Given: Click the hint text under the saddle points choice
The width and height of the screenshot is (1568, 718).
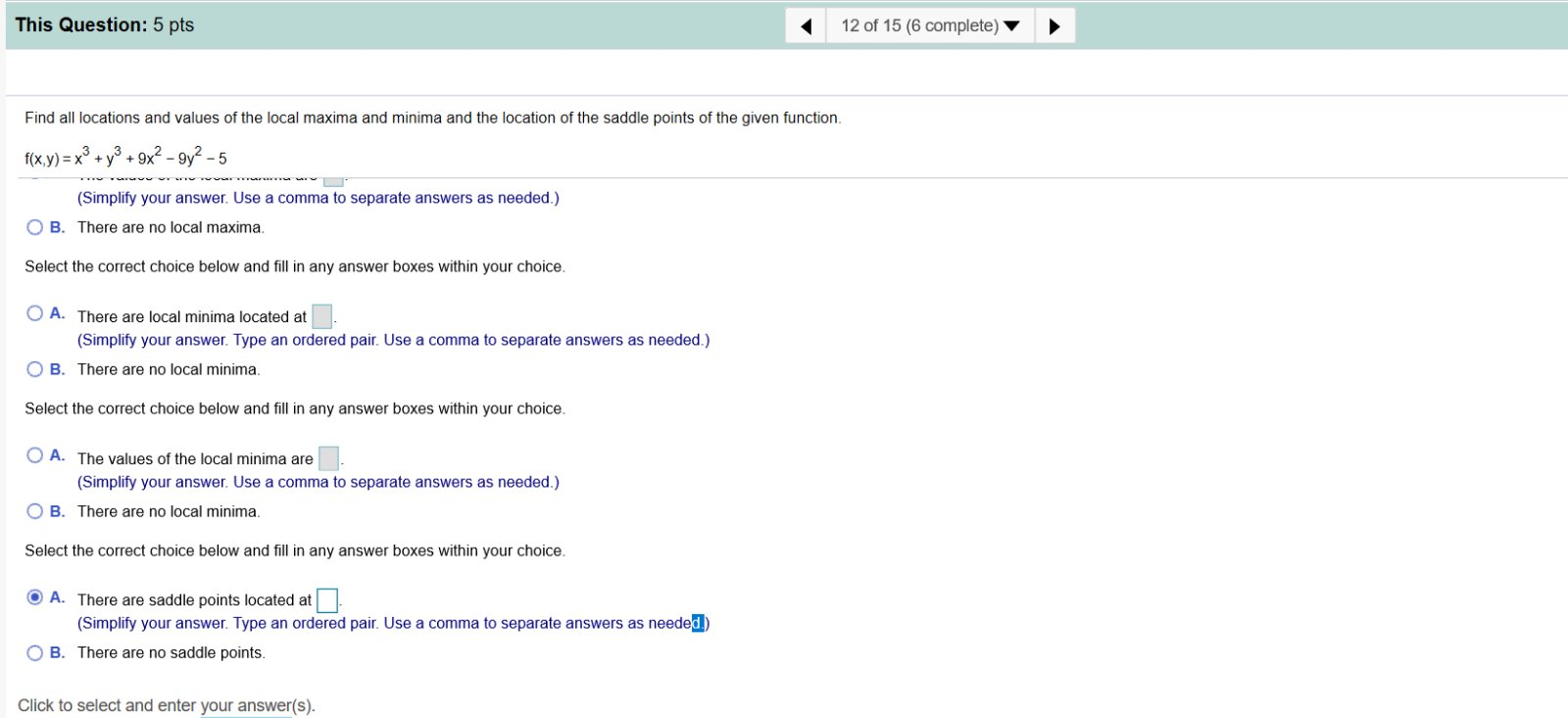Looking at the screenshot, I should (393, 623).
